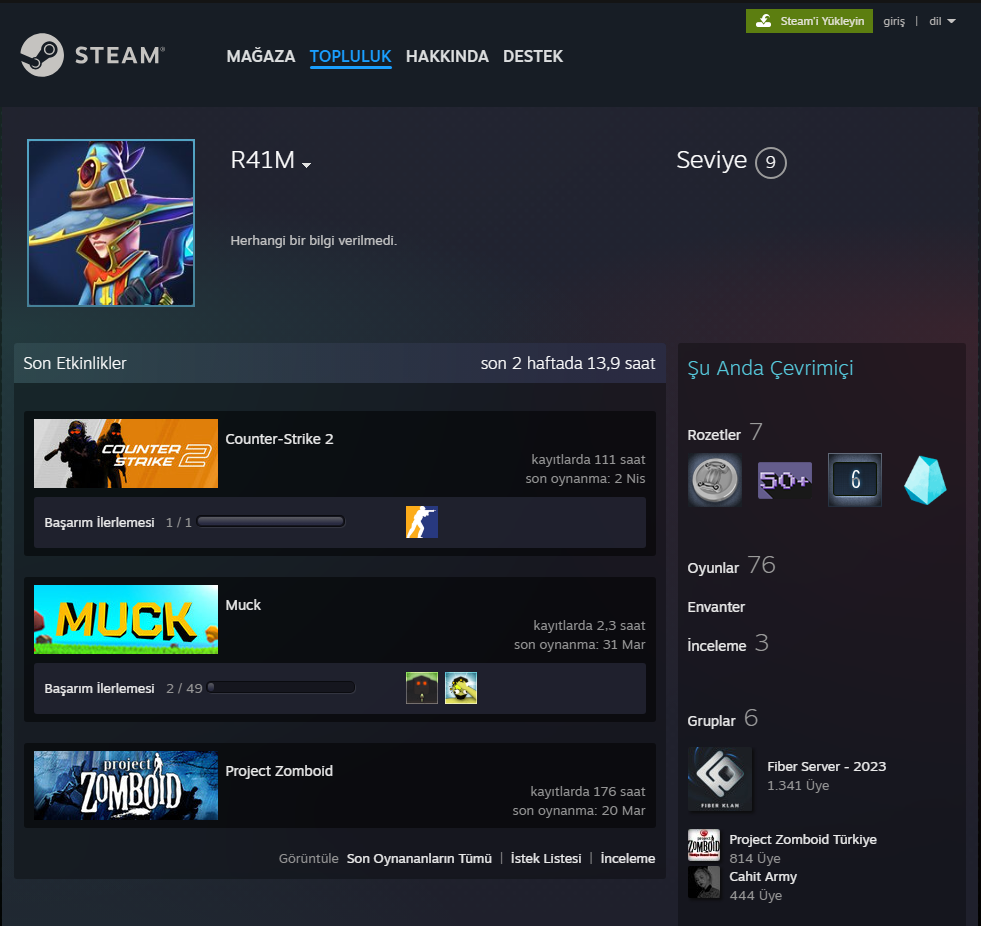The width and height of the screenshot is (981, 926).
Task: View the first dark Muck achievement icon
Action: click(422, 688)
